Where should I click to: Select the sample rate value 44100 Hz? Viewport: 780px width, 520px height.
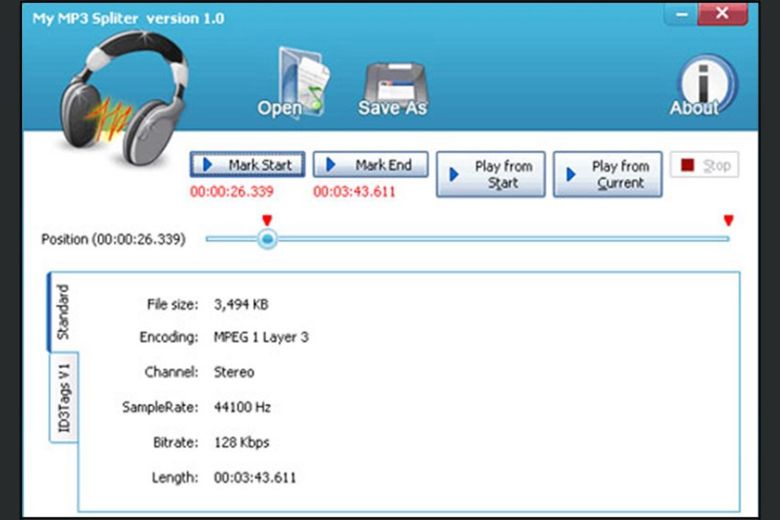click(x=242, y=408)
